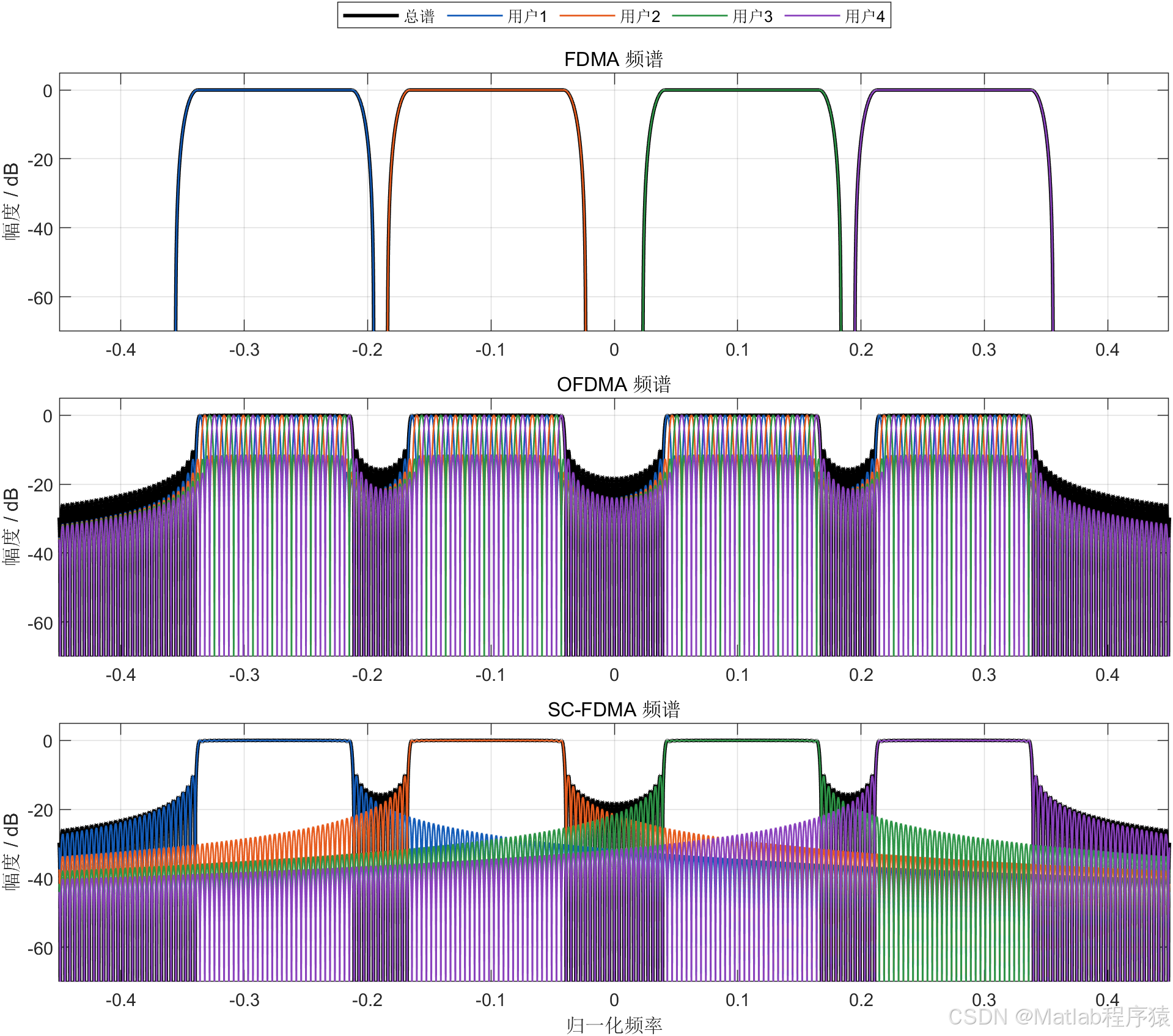1173x1036 pixels.
Task: Click the black 总谱 line sample in legend
Action: (370, 16)
